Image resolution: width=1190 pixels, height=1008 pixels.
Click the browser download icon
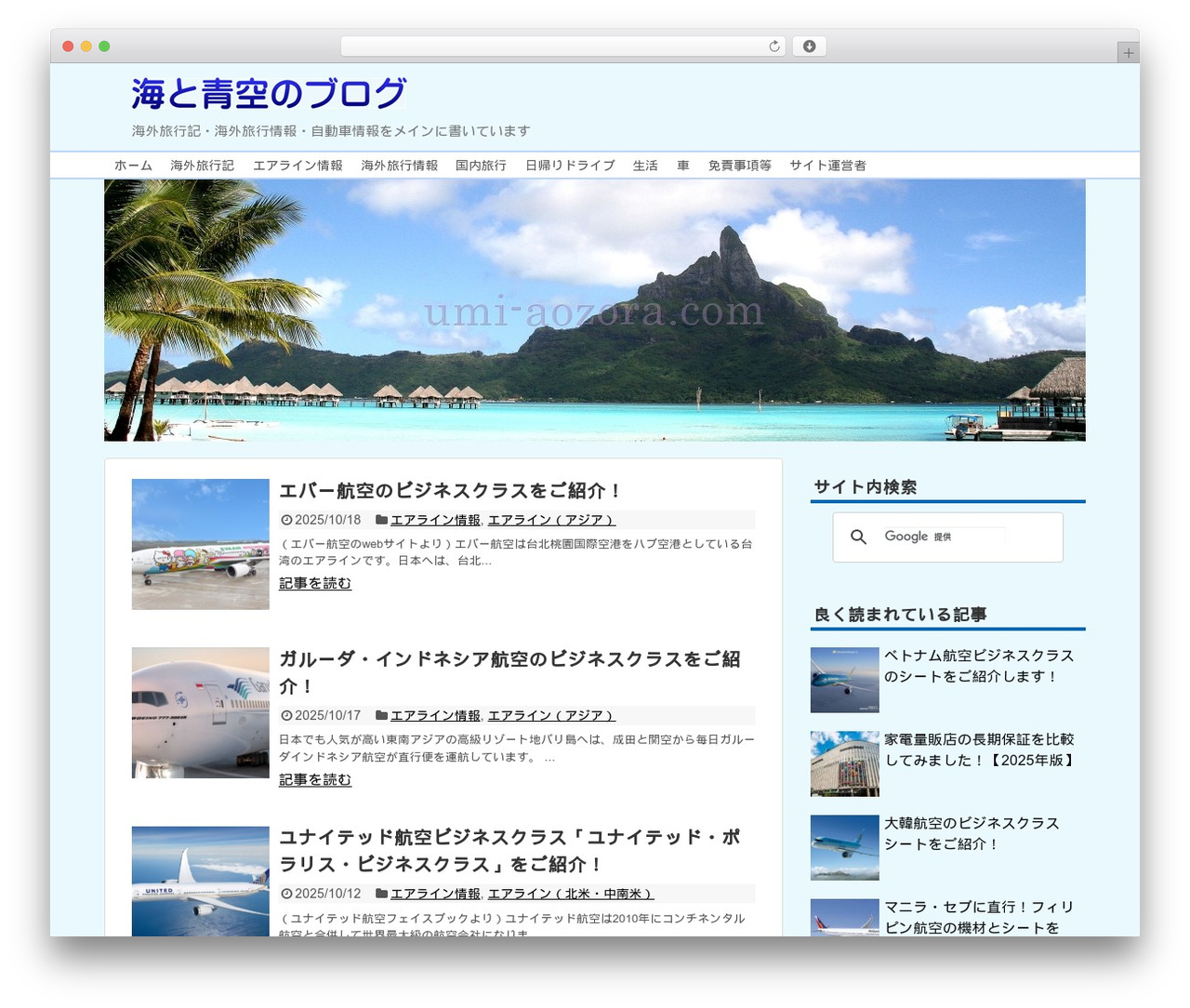[x=809, y=46]
